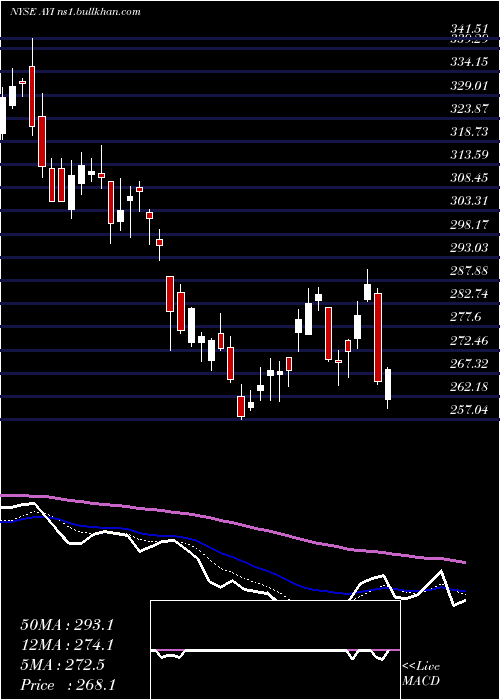Select the 303.31 price axis label

point(469,201)
